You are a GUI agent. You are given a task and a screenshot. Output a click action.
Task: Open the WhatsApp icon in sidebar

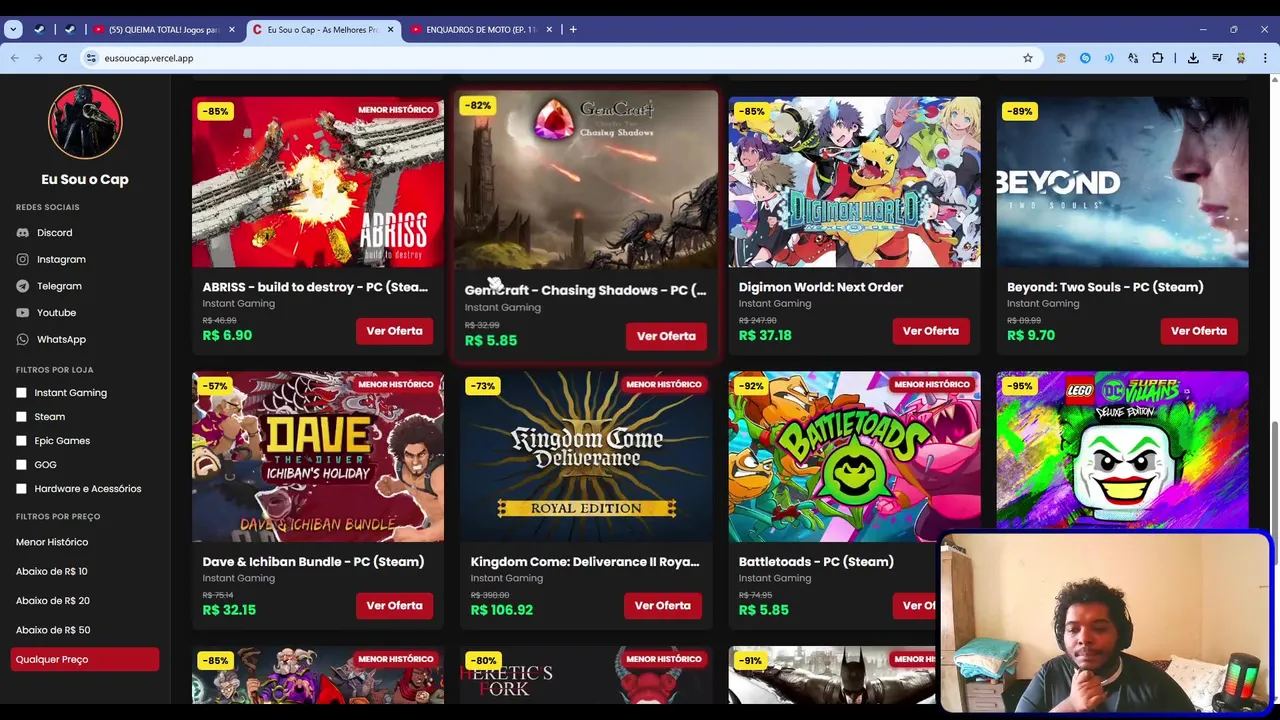click(23, 340)
